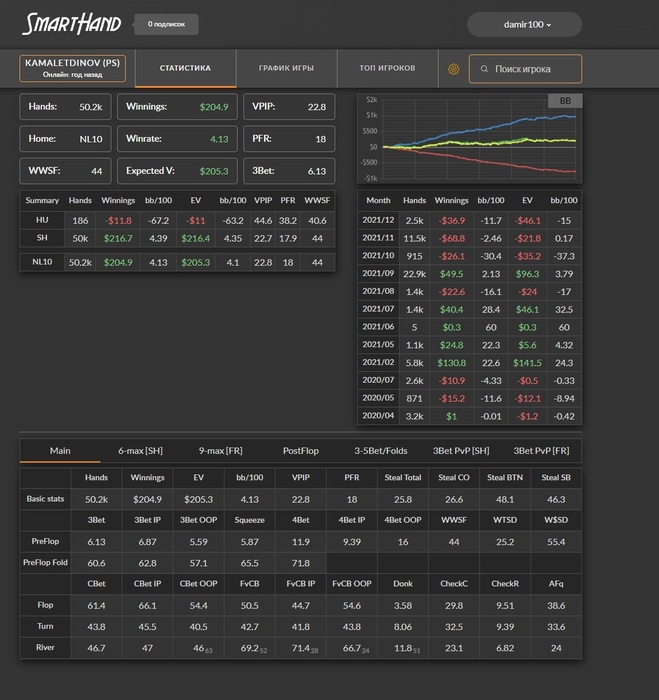
Task: Click the Steal Total header
Action: pos(403,477)
